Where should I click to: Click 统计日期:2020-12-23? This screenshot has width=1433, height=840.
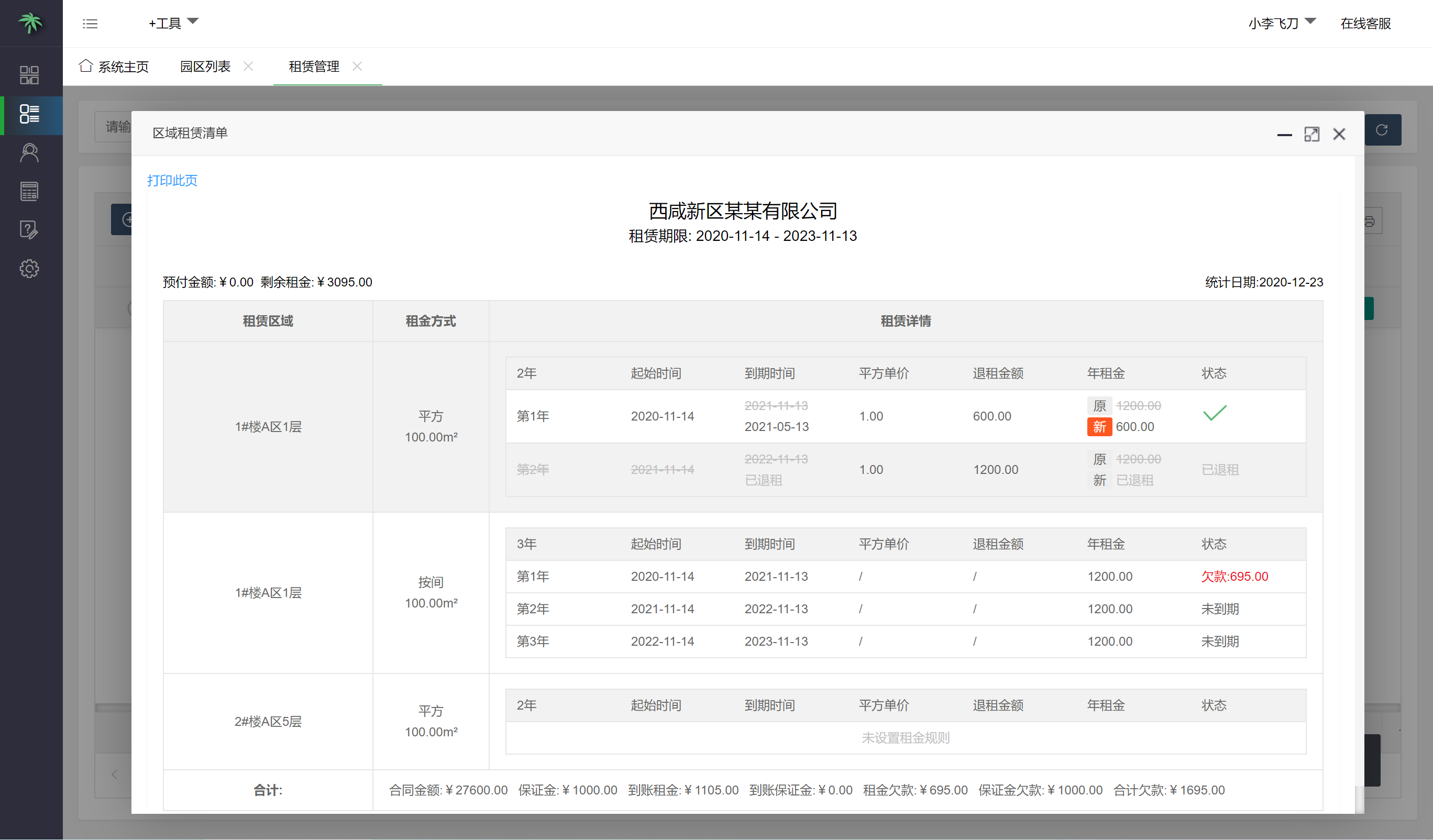pyautogui.click(x=1264, y=282)
